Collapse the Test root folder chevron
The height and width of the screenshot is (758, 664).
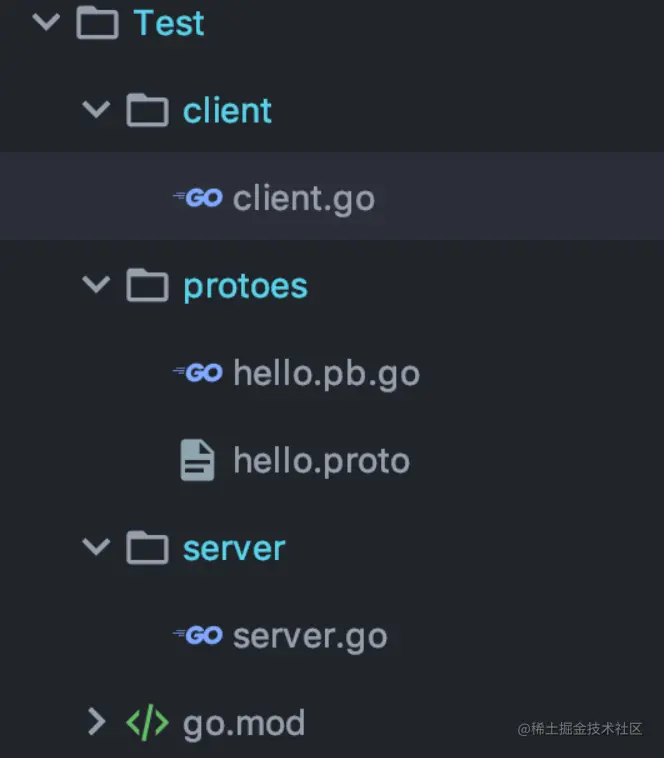click(x=46, y=22)
